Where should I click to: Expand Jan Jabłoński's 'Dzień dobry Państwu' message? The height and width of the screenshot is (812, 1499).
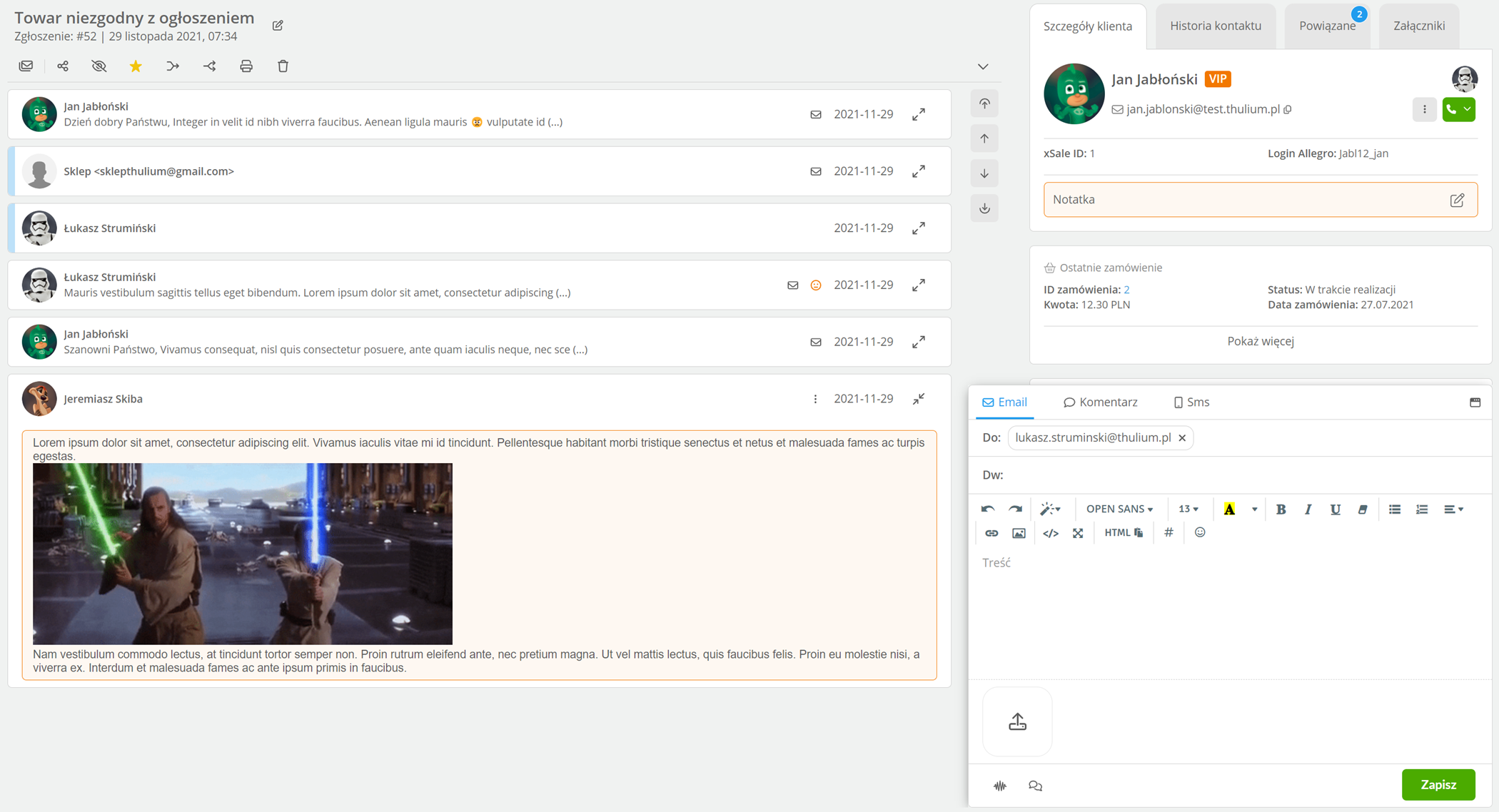pyautogui.click(x=919, y=114)
